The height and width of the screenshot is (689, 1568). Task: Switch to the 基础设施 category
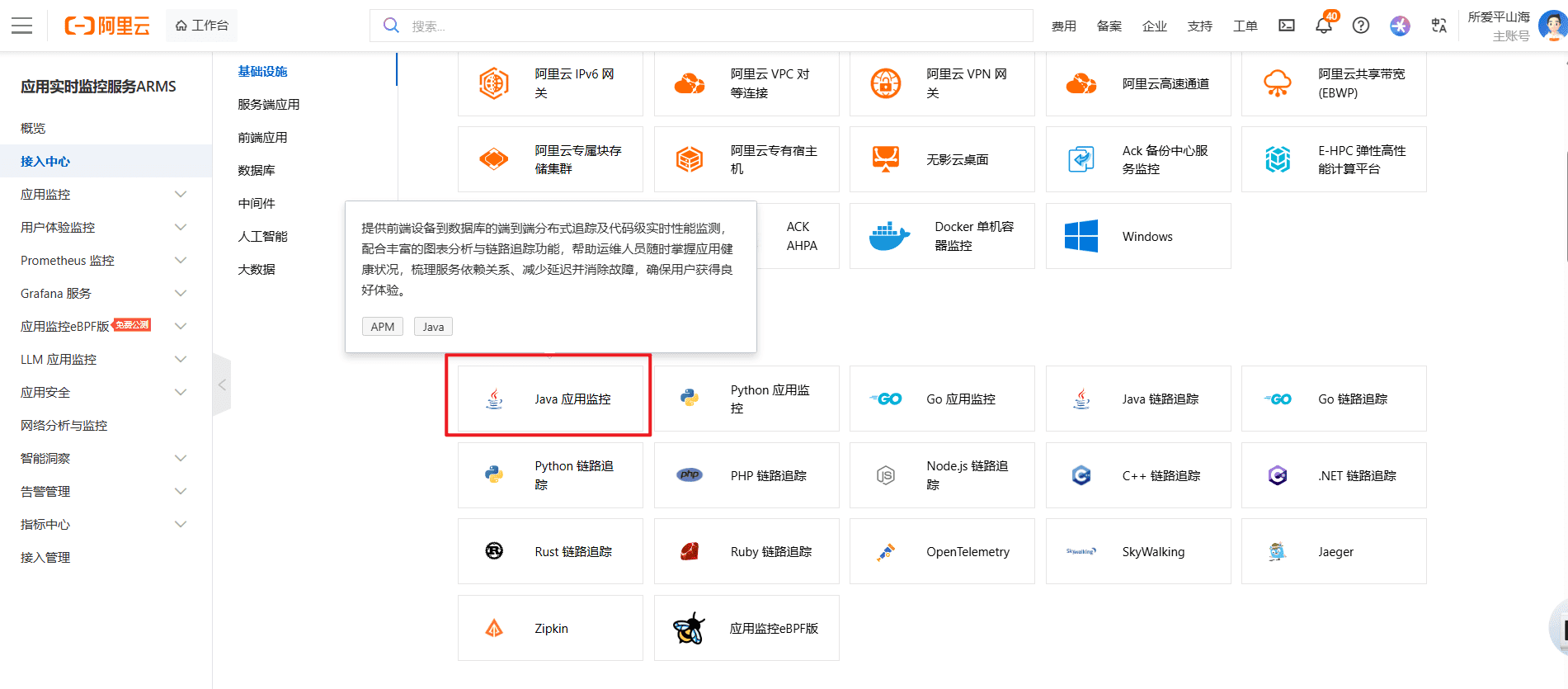coord(263,71)
